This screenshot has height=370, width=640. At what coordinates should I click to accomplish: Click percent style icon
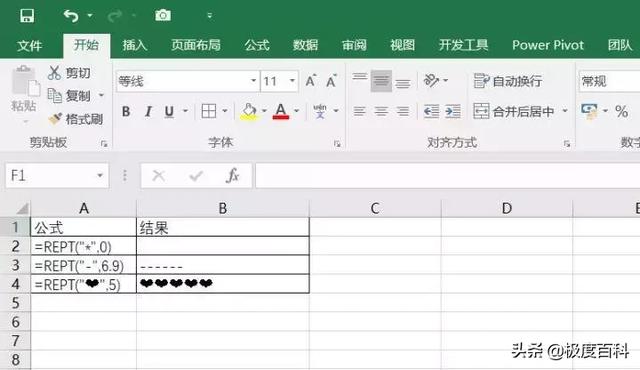[622, 111]
